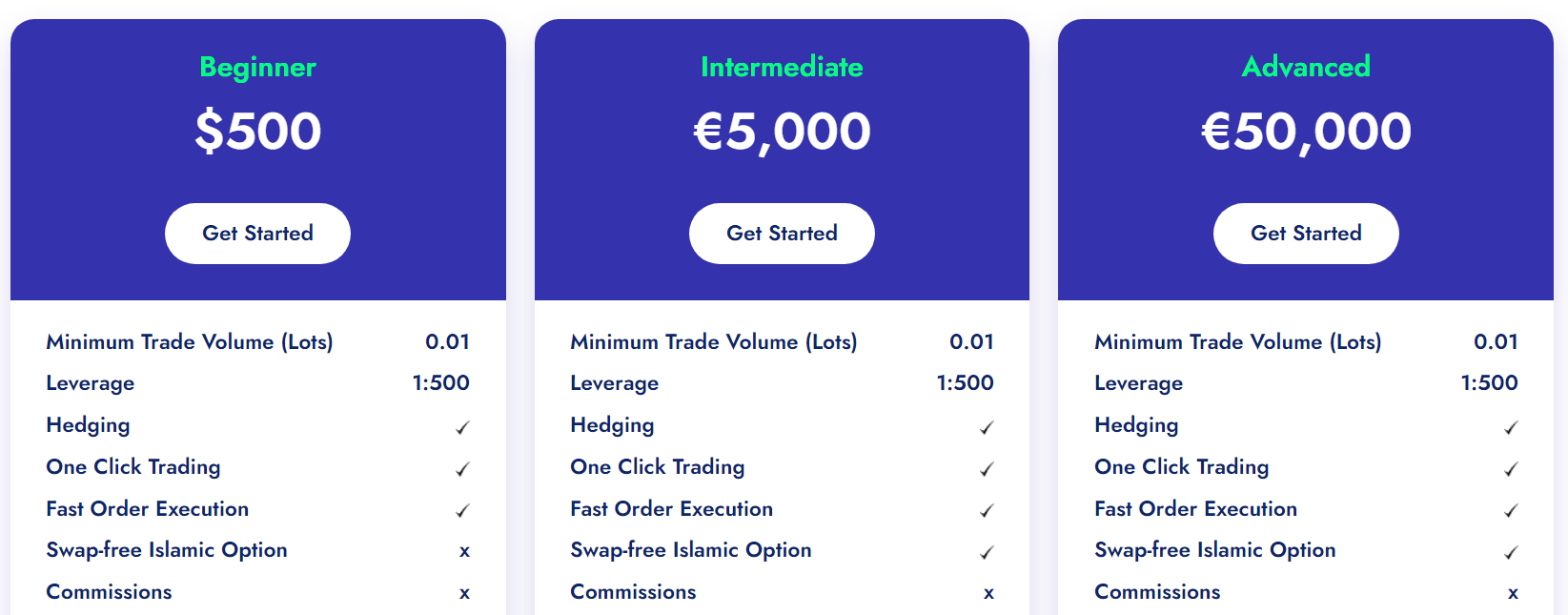Click One Click Trading checkmark in Beginner card

(x=462, y=469)
